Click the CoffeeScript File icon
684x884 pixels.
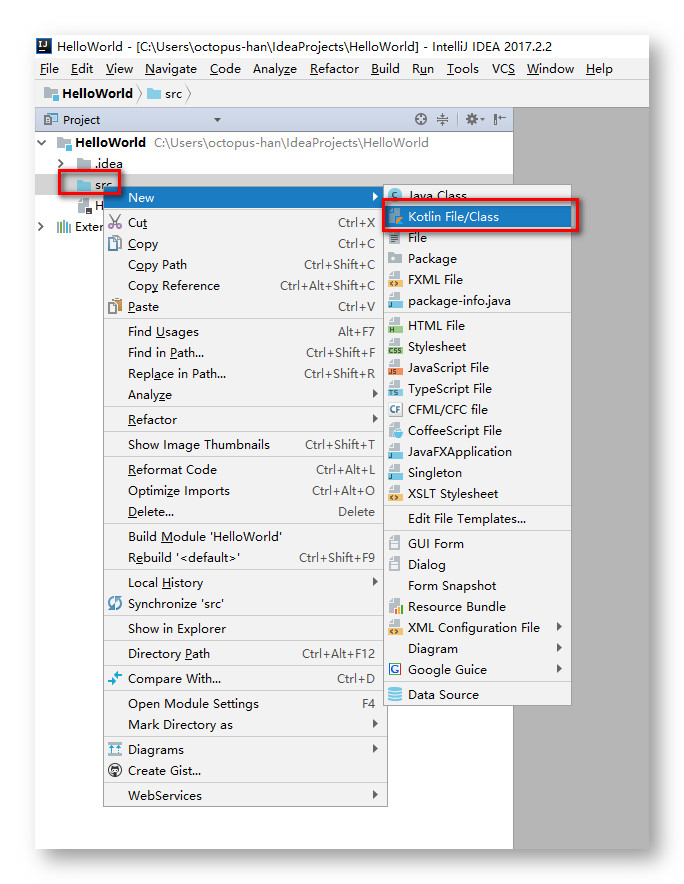395,431
